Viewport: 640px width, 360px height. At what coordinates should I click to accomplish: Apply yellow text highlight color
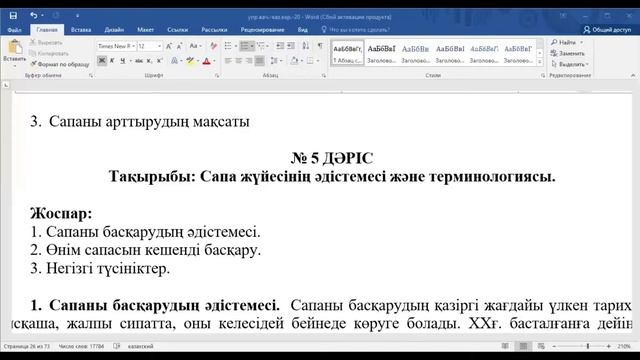(190, 61)
